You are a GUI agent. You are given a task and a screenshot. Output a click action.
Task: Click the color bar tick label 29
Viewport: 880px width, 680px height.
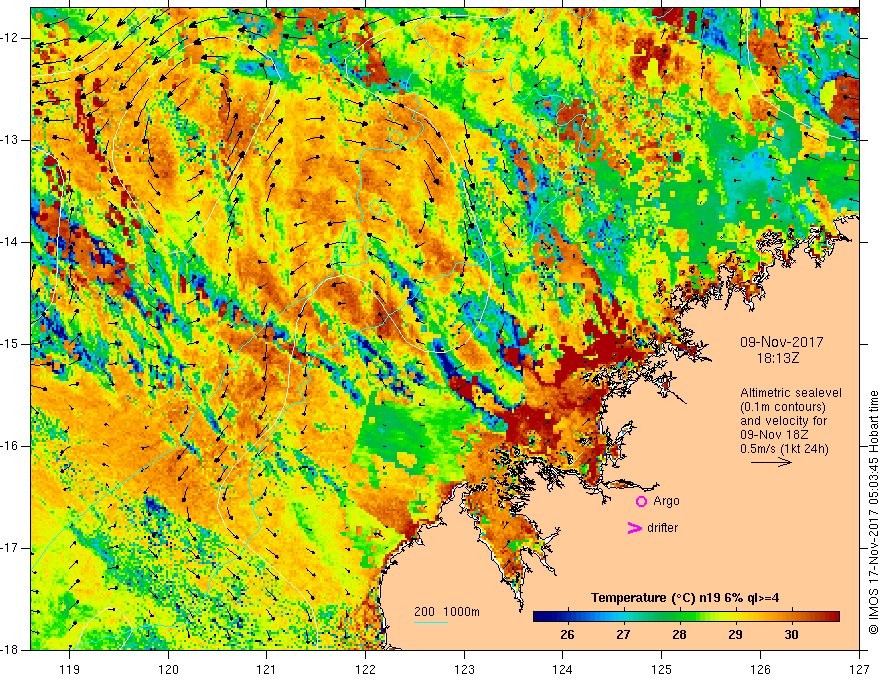[x=735, y=635]
